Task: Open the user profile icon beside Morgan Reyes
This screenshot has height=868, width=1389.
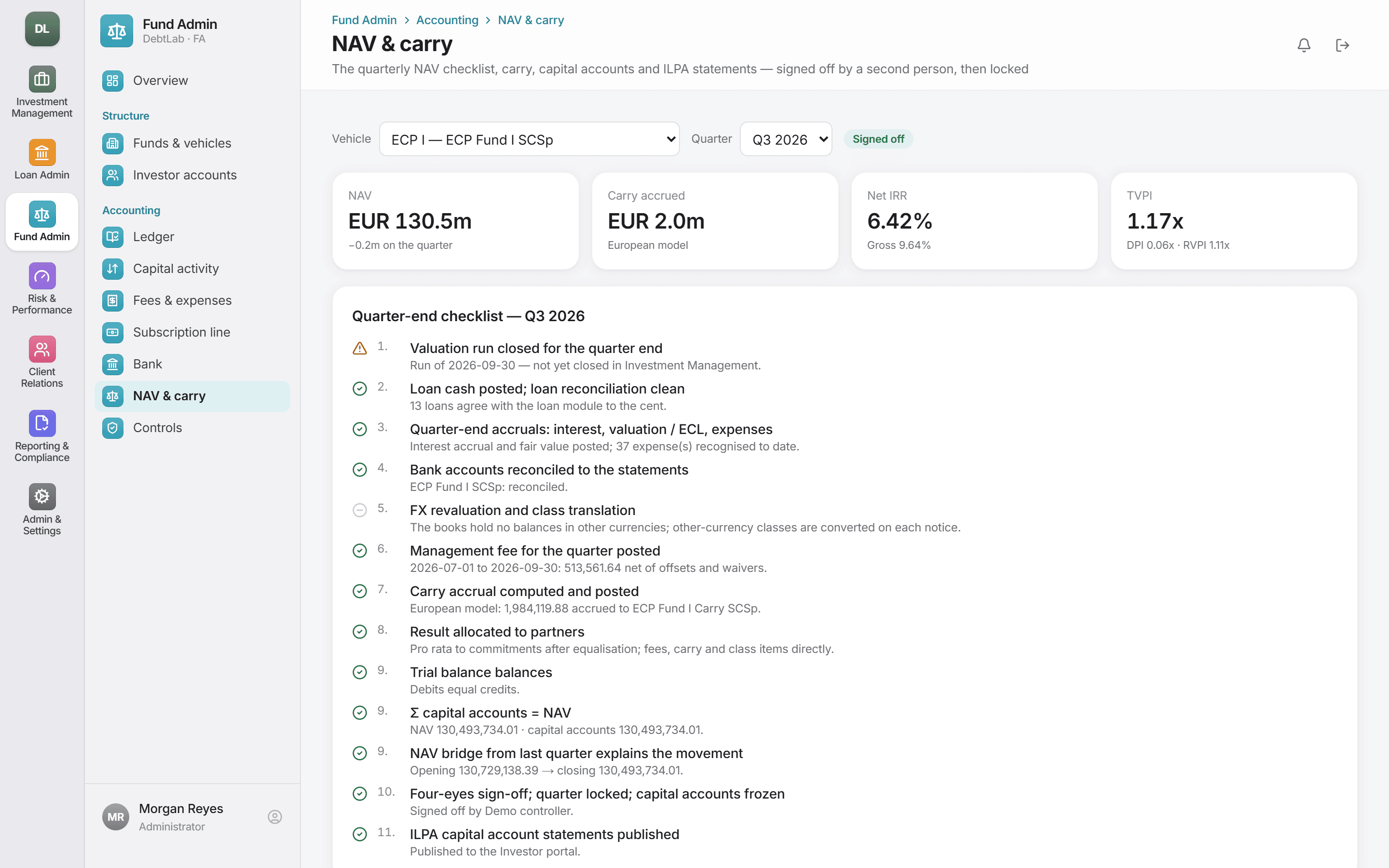Action: [x=275, y=817]
